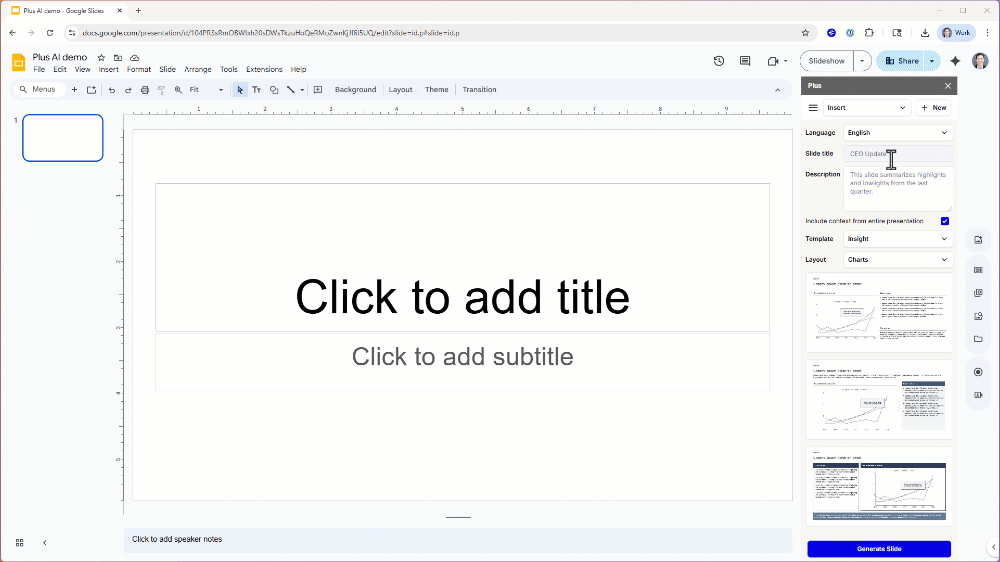Viewport: 1000px width, 562px height.
Task: Open grid view at bottom left
Action: [x=20, y=542]
